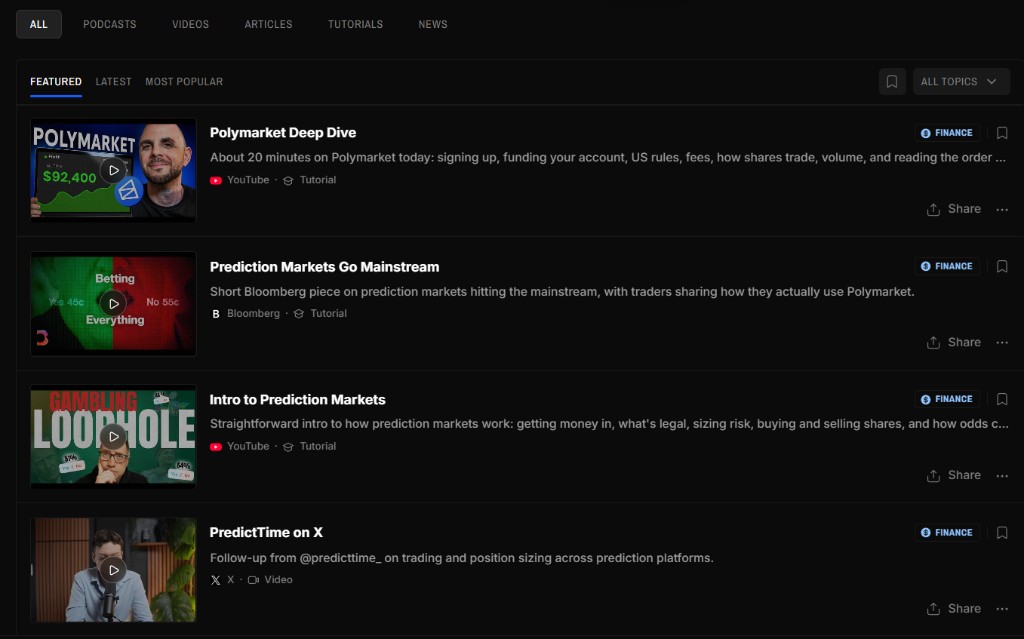Click Tutorial cap icon on Bloomberg item
This screenshot has width=1024, height=639.
click(298, 314)
